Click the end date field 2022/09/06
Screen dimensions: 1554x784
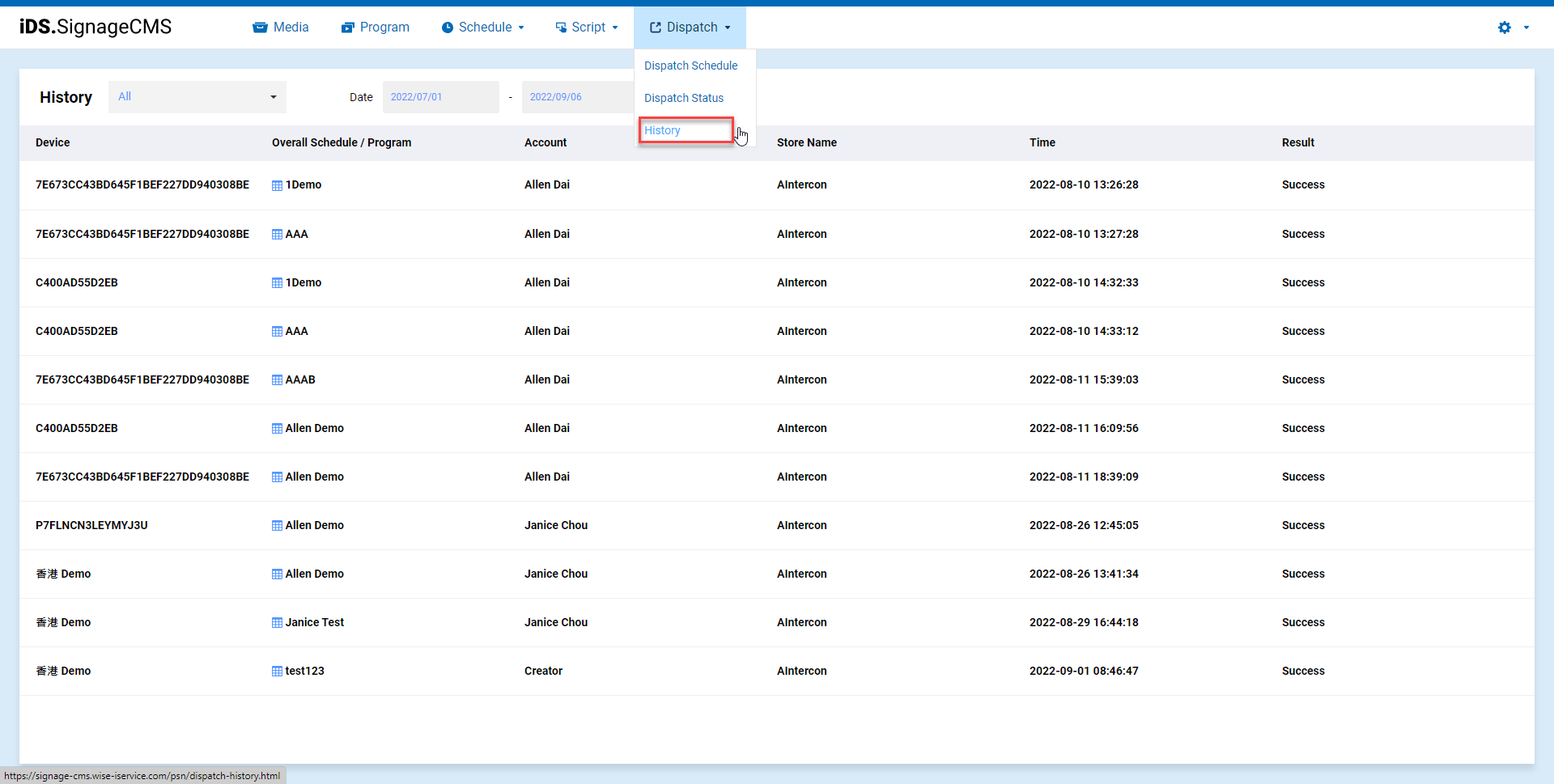[578, 97]
